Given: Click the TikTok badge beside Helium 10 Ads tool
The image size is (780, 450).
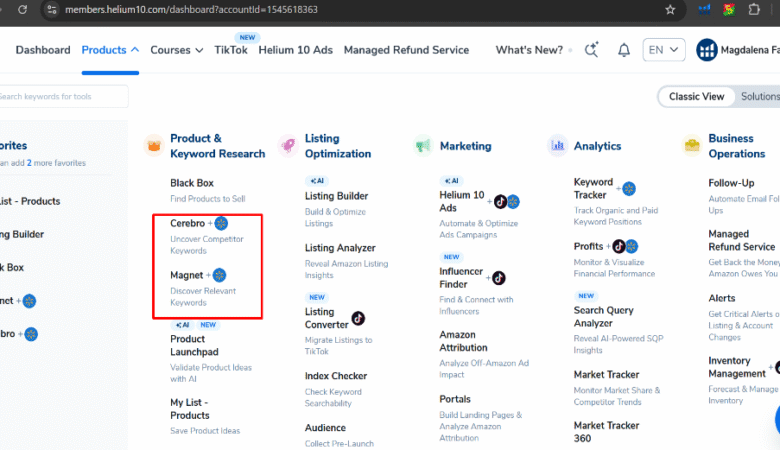Looking at the screenshot, I should 500,201.
